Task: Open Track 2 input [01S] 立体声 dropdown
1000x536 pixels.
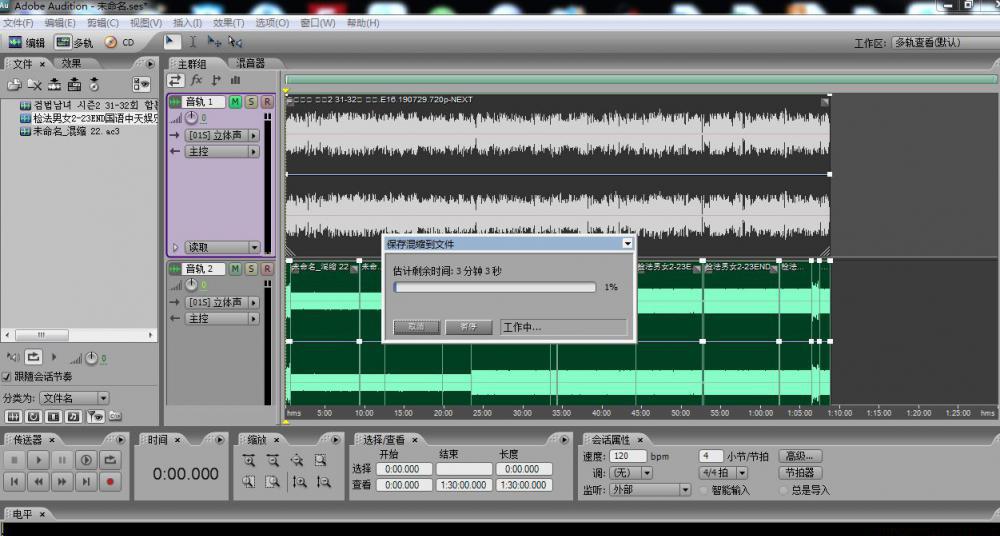Action: click(222, 302)
